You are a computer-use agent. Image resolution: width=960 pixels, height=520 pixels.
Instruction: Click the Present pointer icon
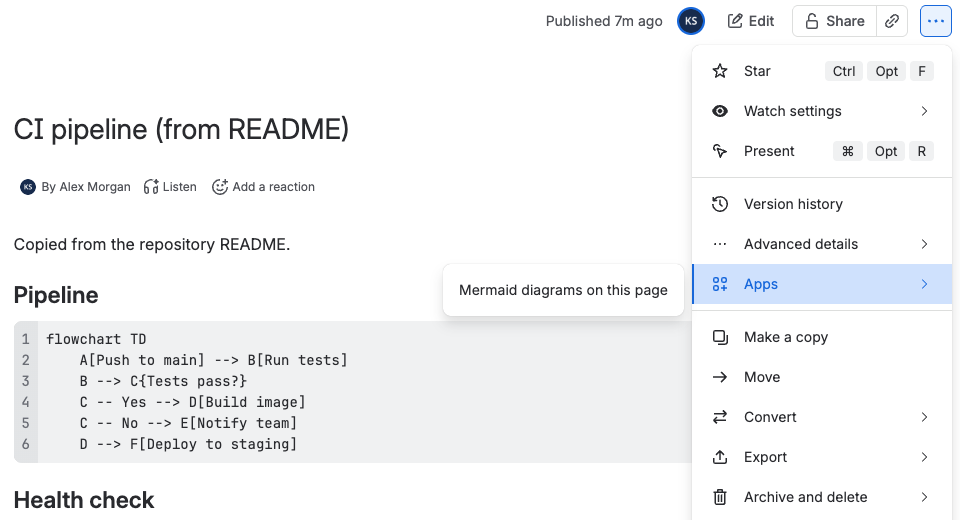(720, 151)
